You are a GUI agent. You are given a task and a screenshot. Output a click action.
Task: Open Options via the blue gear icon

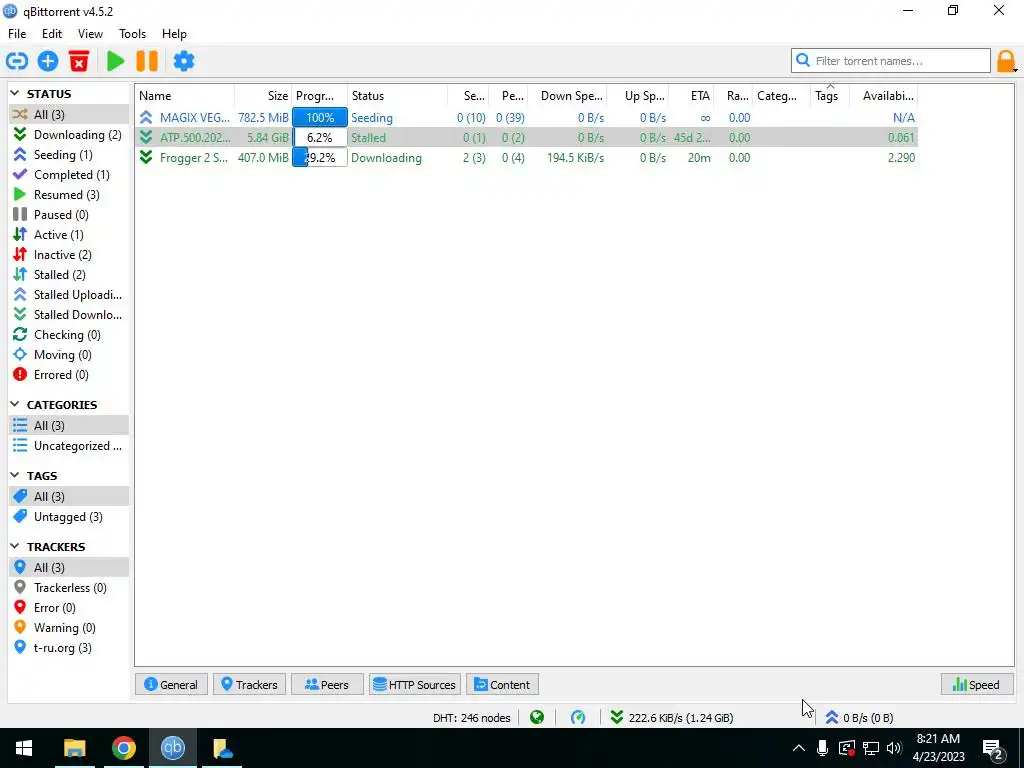pyautogui.click(x=184, y=61)
